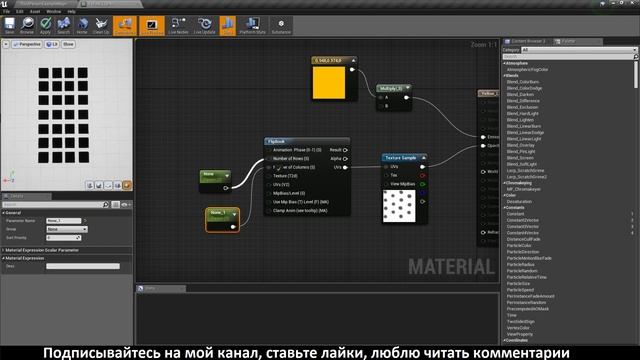Select Blend_Overlay in the Palette list
Viewport: 640px width, 360px height.
[520, 145]
